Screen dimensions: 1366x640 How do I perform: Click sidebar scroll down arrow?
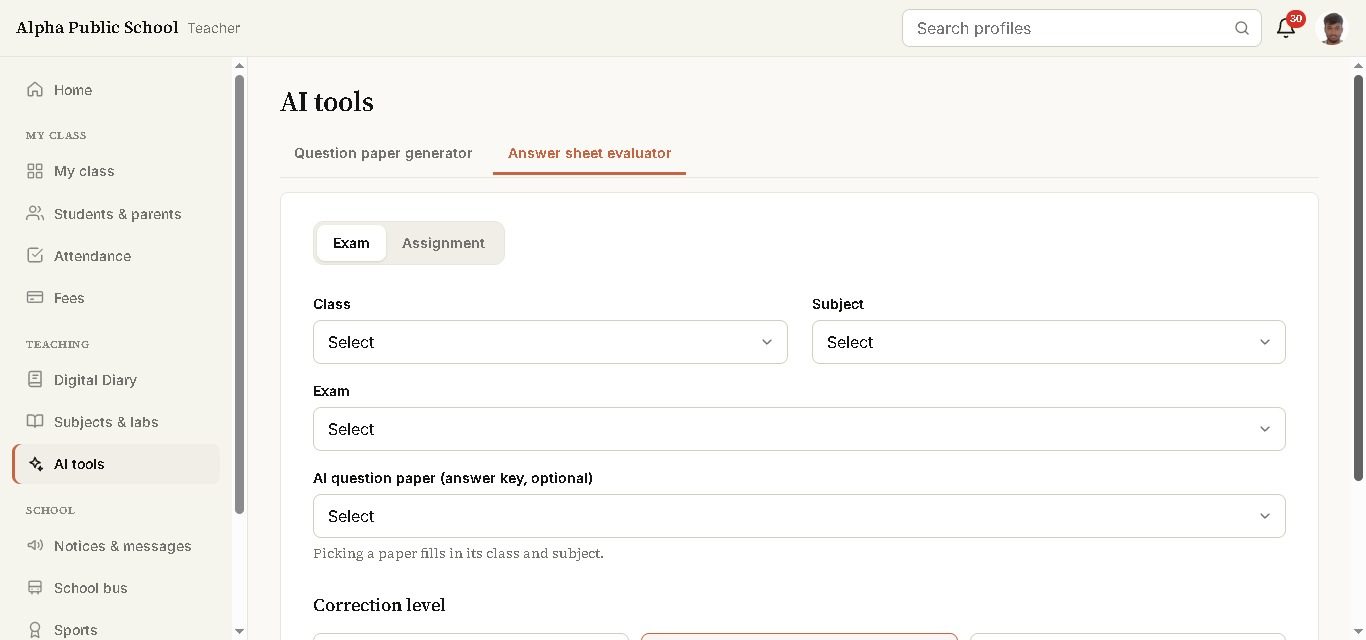[x=239, y=631]
